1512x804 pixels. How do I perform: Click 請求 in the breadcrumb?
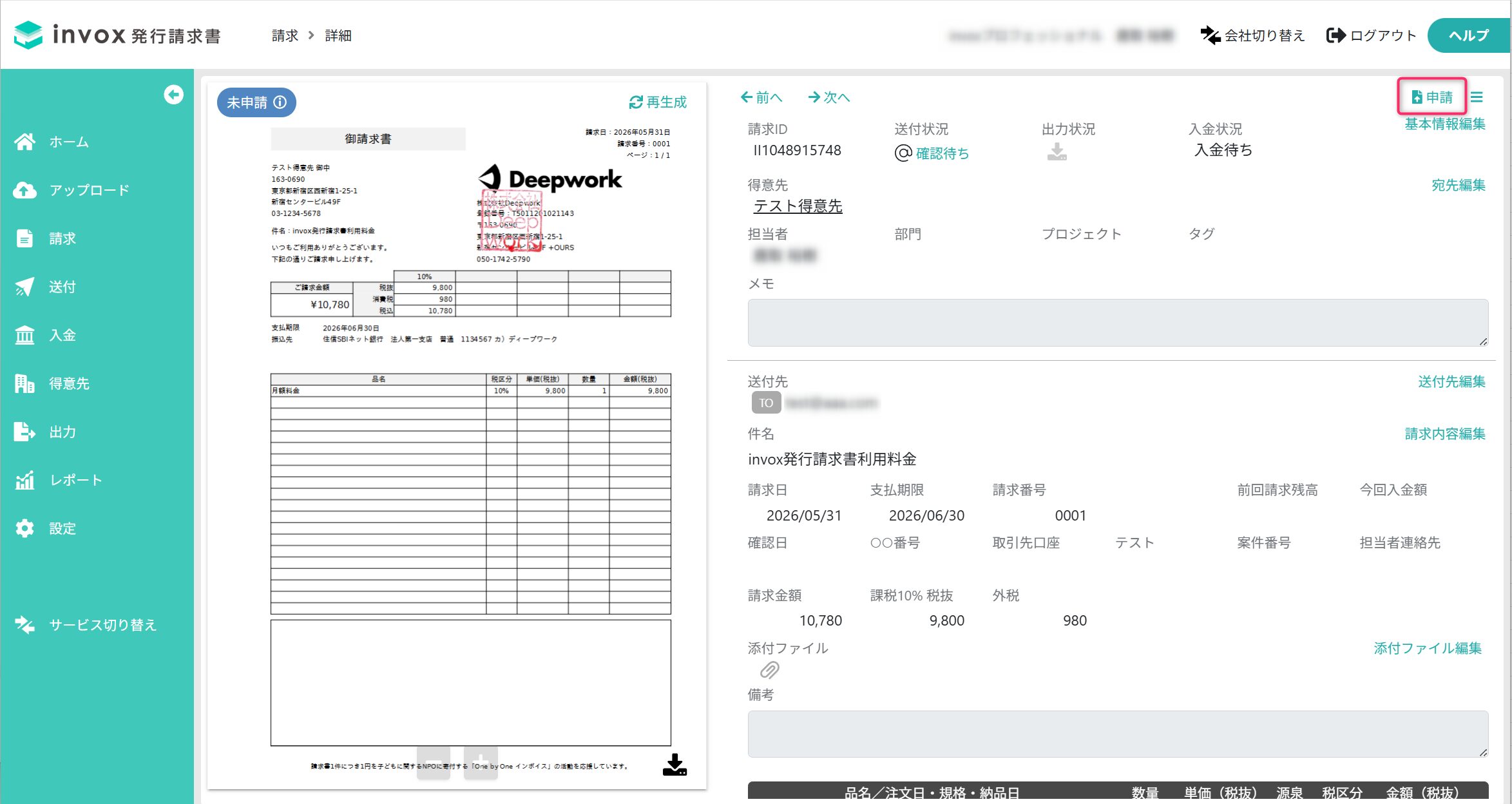pyautogui.click(x=285, y=35)
